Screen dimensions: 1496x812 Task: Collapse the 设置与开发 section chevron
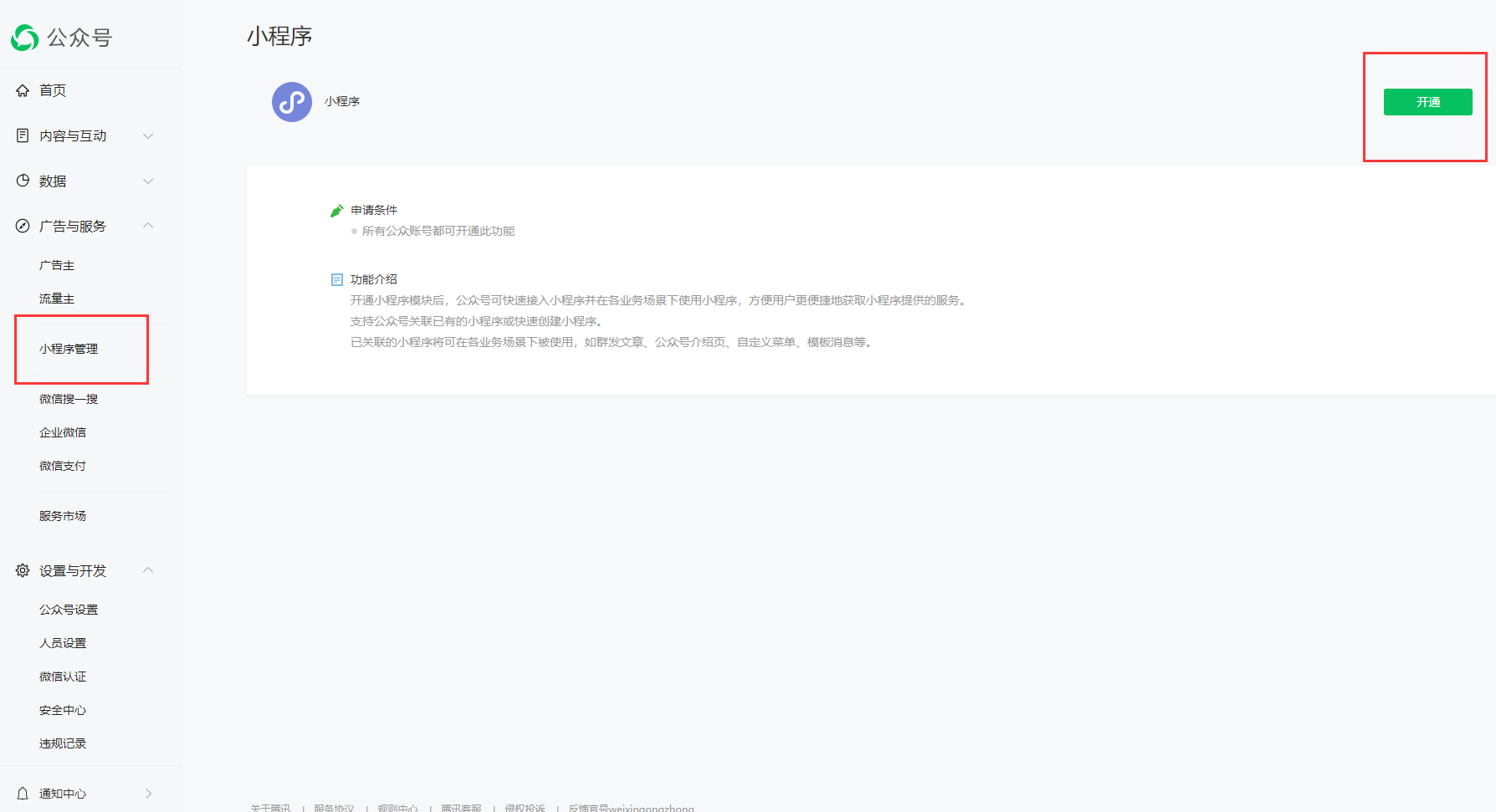[148, 570]
